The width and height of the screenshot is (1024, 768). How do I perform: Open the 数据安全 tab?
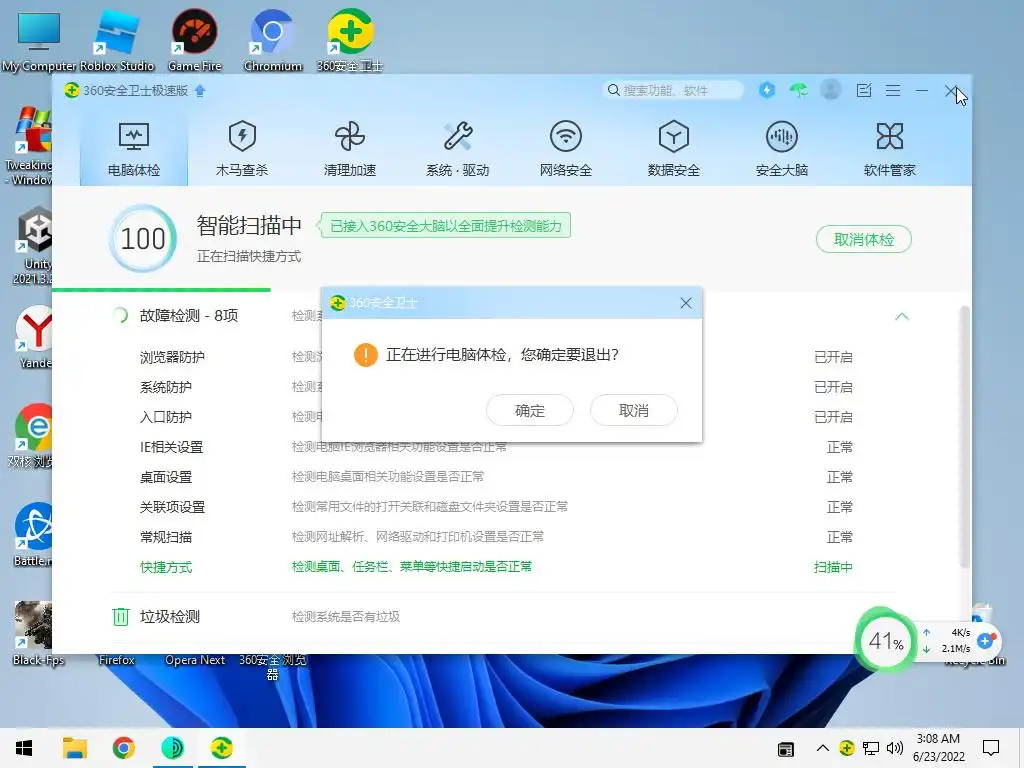click(x=673, y=149)
